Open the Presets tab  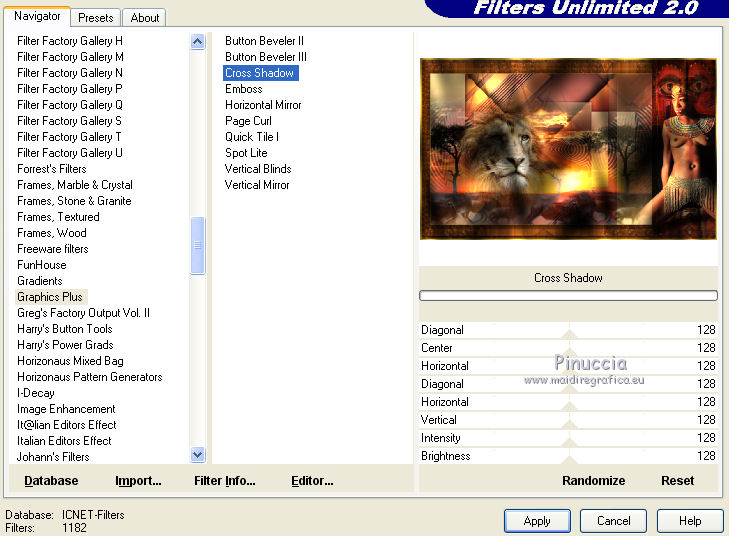pyautogui.click(x=96, y=18)
